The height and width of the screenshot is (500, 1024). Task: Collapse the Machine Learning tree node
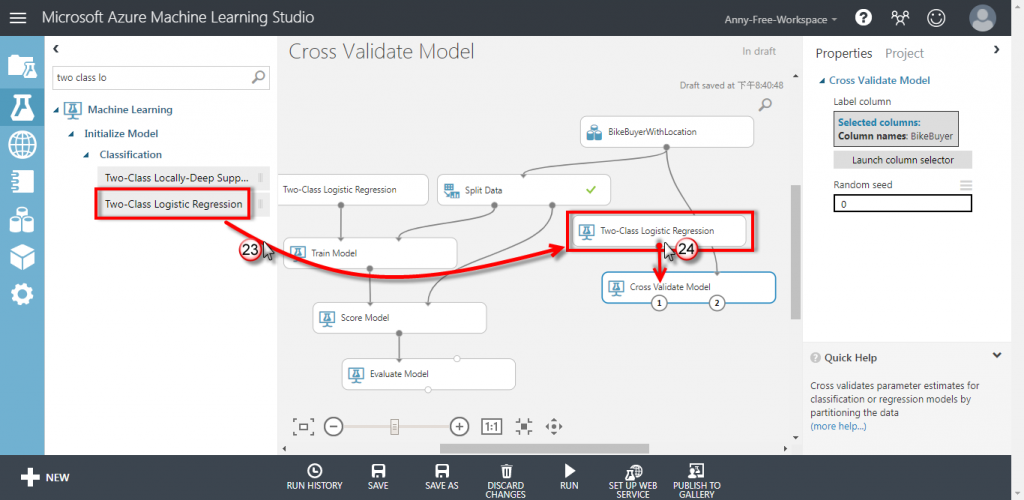(57, 110)
